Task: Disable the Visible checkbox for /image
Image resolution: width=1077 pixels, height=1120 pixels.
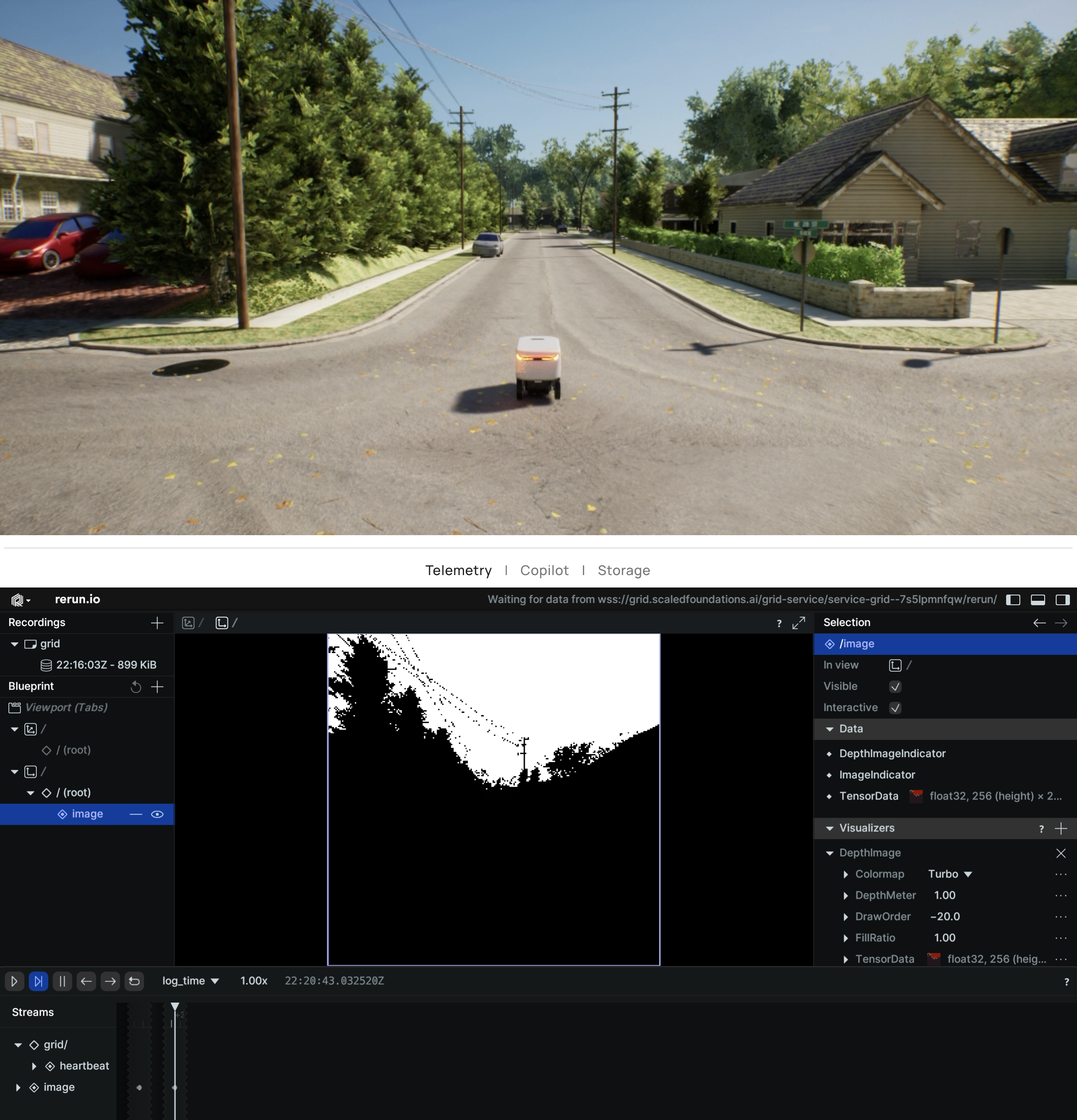Action: coord(895,686)
